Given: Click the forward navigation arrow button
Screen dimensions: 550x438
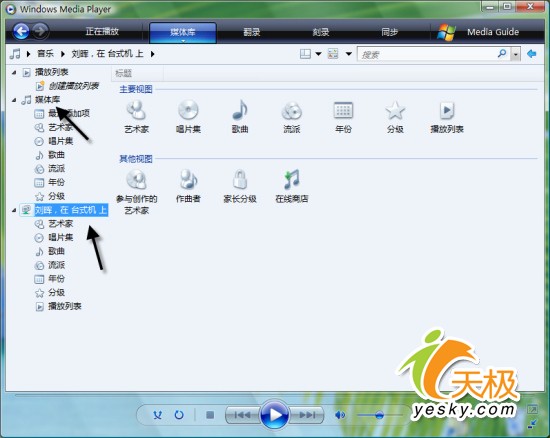Looking at the screenshot, I should (x=40, y=31).
